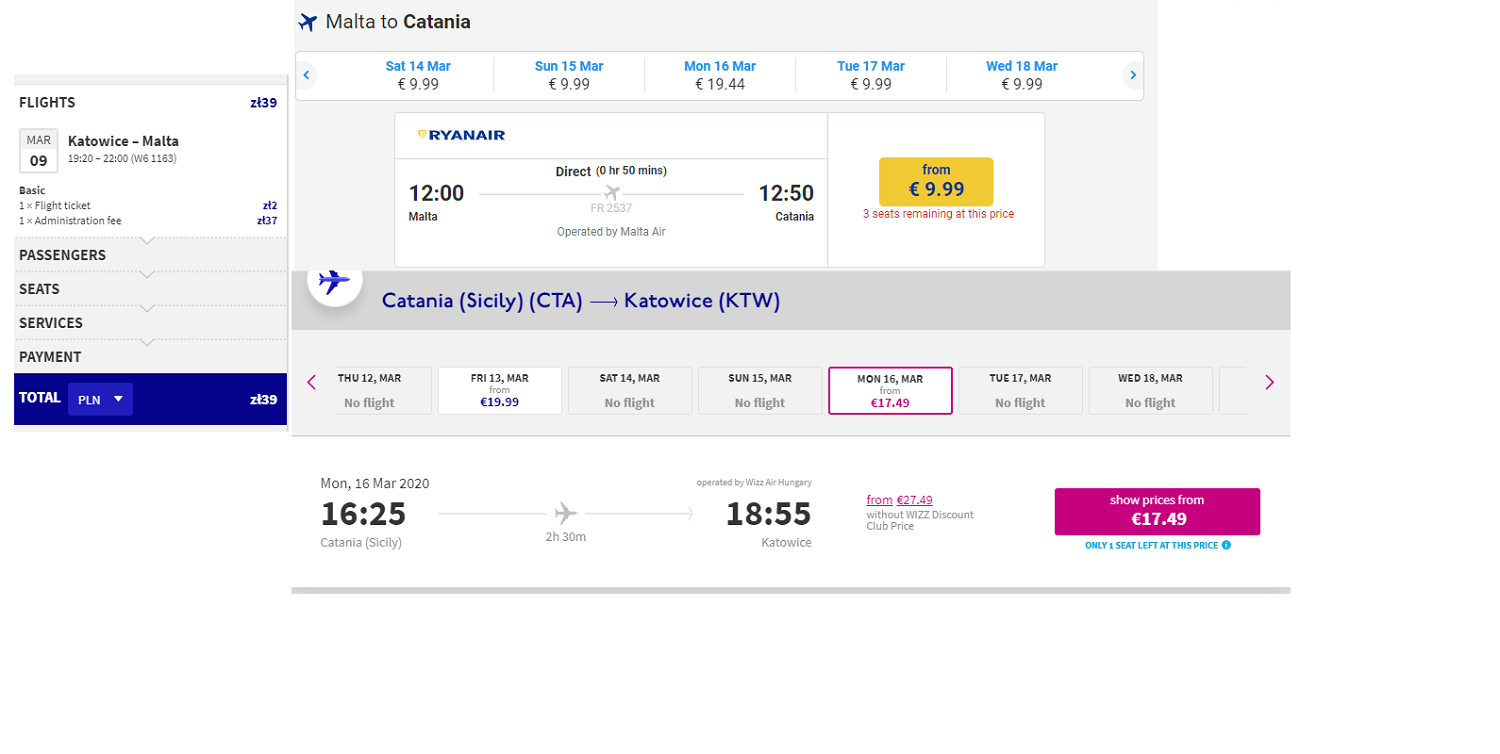Click the airplane icon next to Malta to Catania

(x=308, y=22)
